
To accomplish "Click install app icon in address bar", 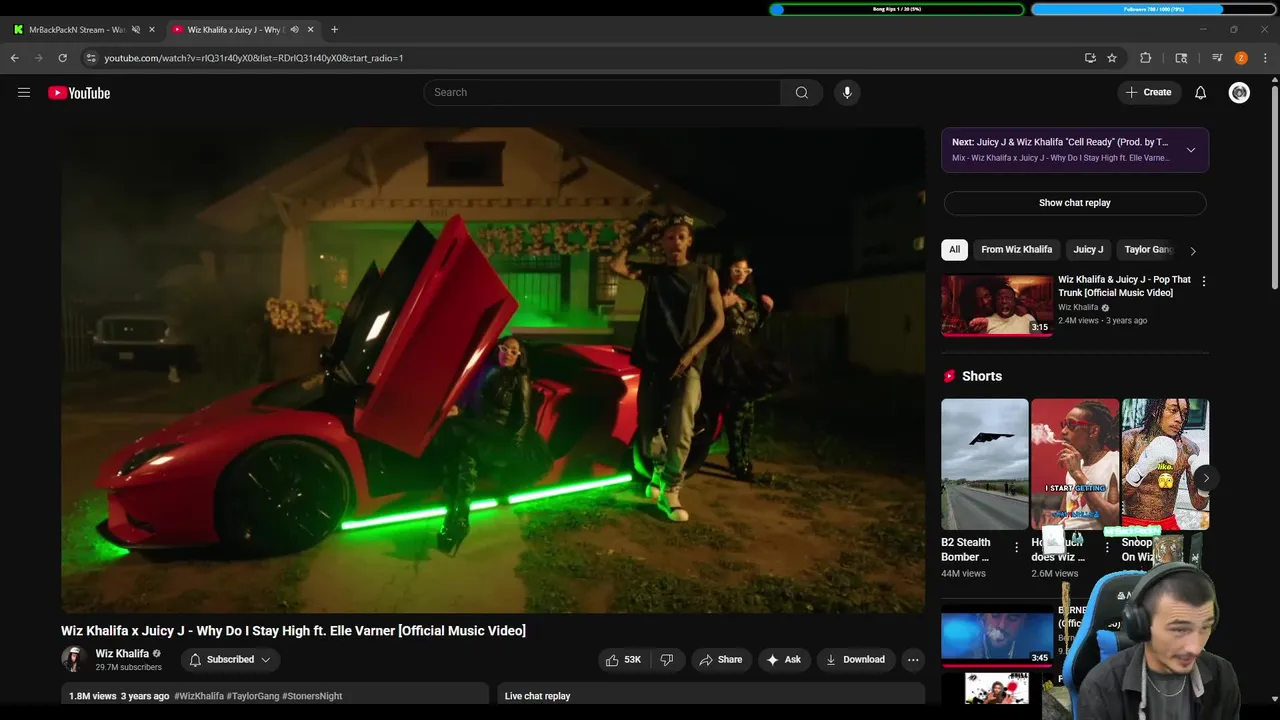I will (x=1090, y=58).
